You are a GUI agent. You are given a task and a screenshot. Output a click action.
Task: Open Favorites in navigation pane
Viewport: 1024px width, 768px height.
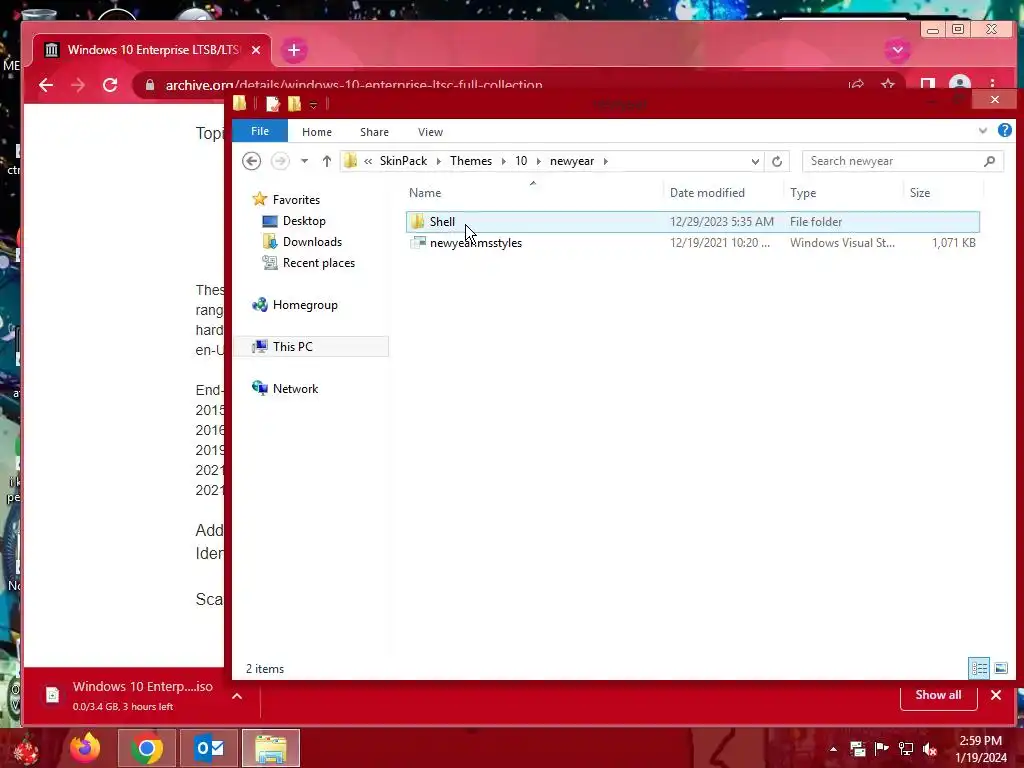tap(287, 199)
